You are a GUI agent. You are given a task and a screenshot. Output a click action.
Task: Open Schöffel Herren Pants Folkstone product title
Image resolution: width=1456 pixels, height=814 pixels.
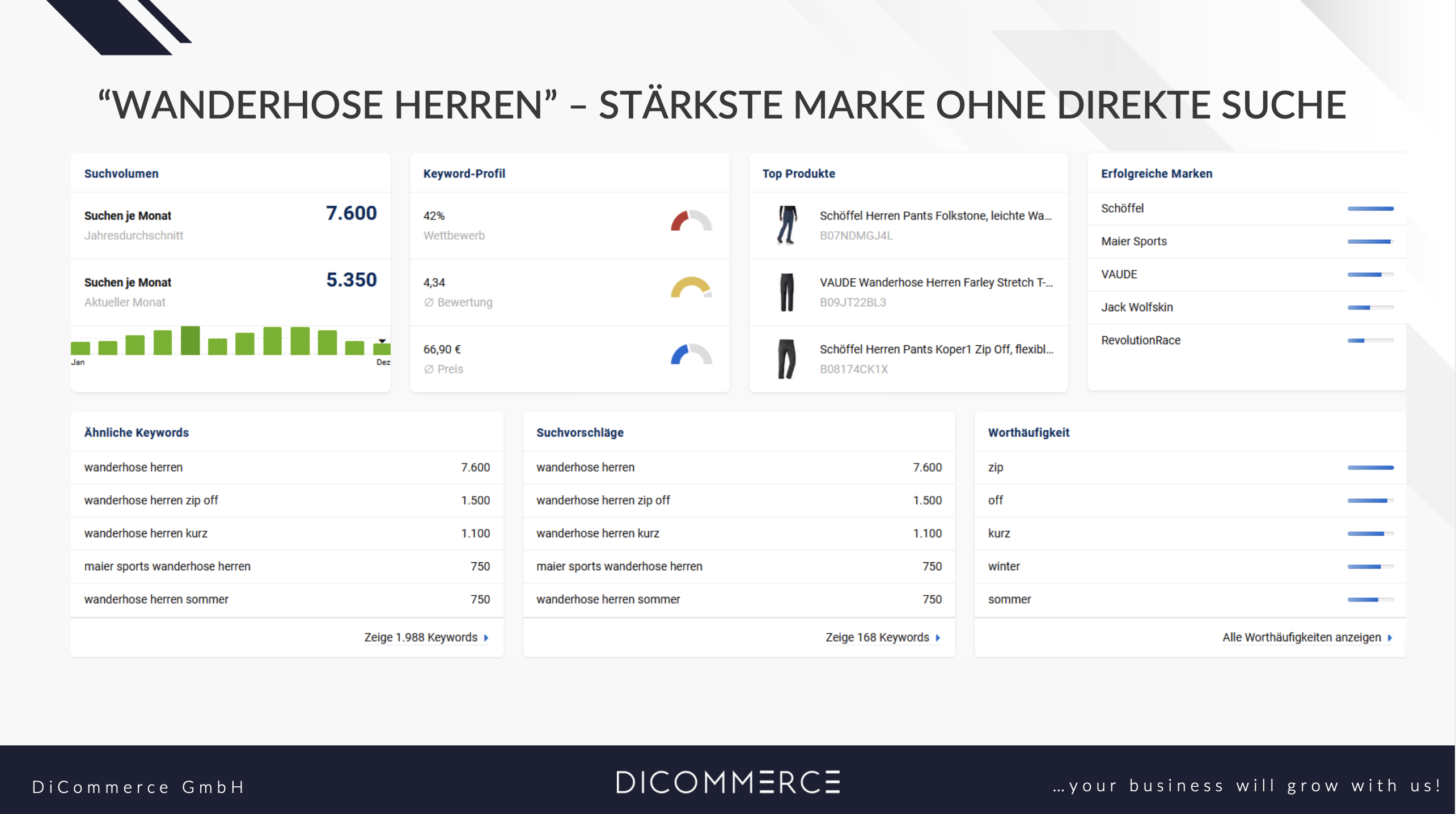click(x=936, y=215)
